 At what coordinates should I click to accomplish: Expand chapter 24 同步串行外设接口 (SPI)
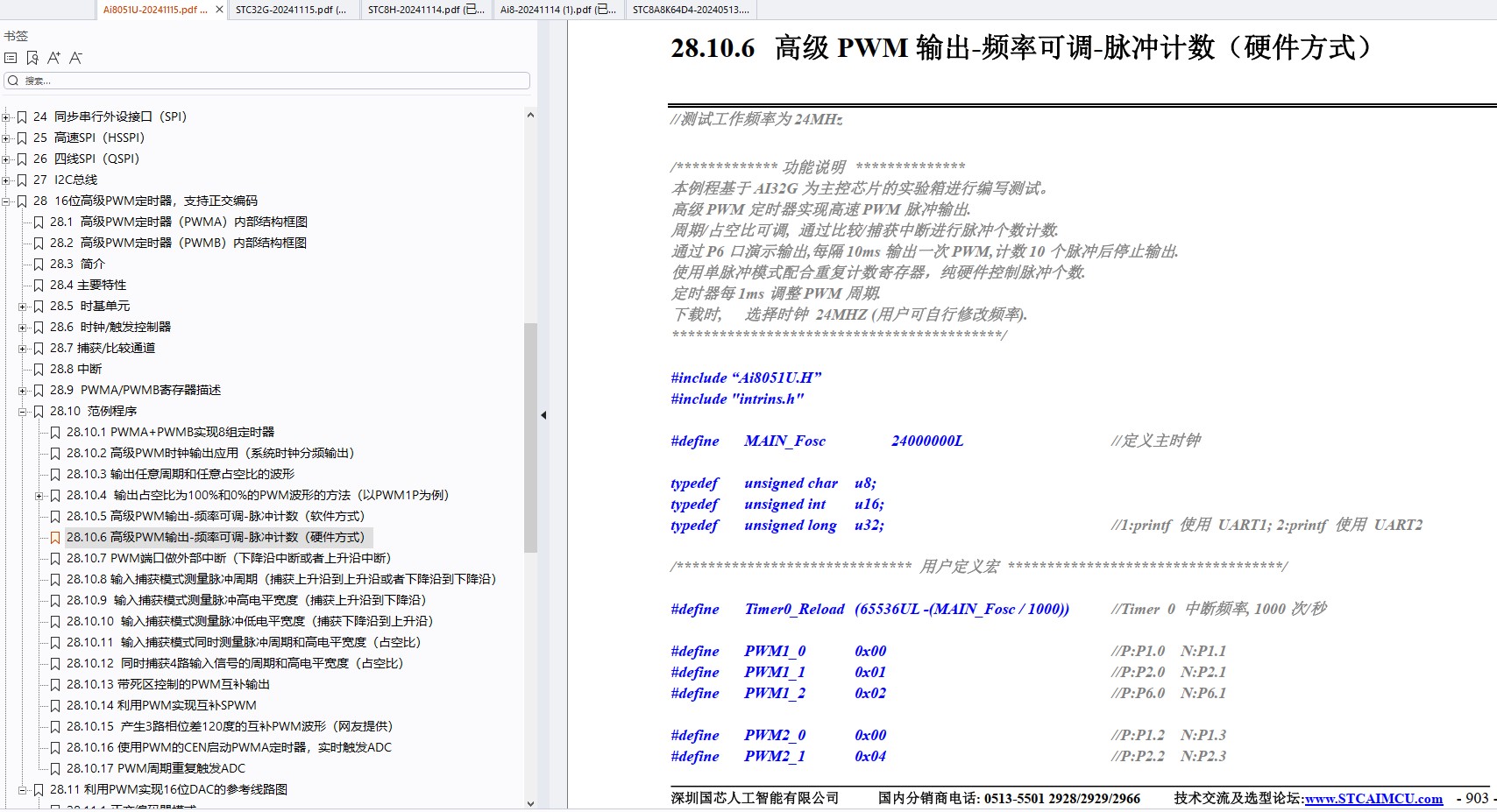tap(6, 117)
